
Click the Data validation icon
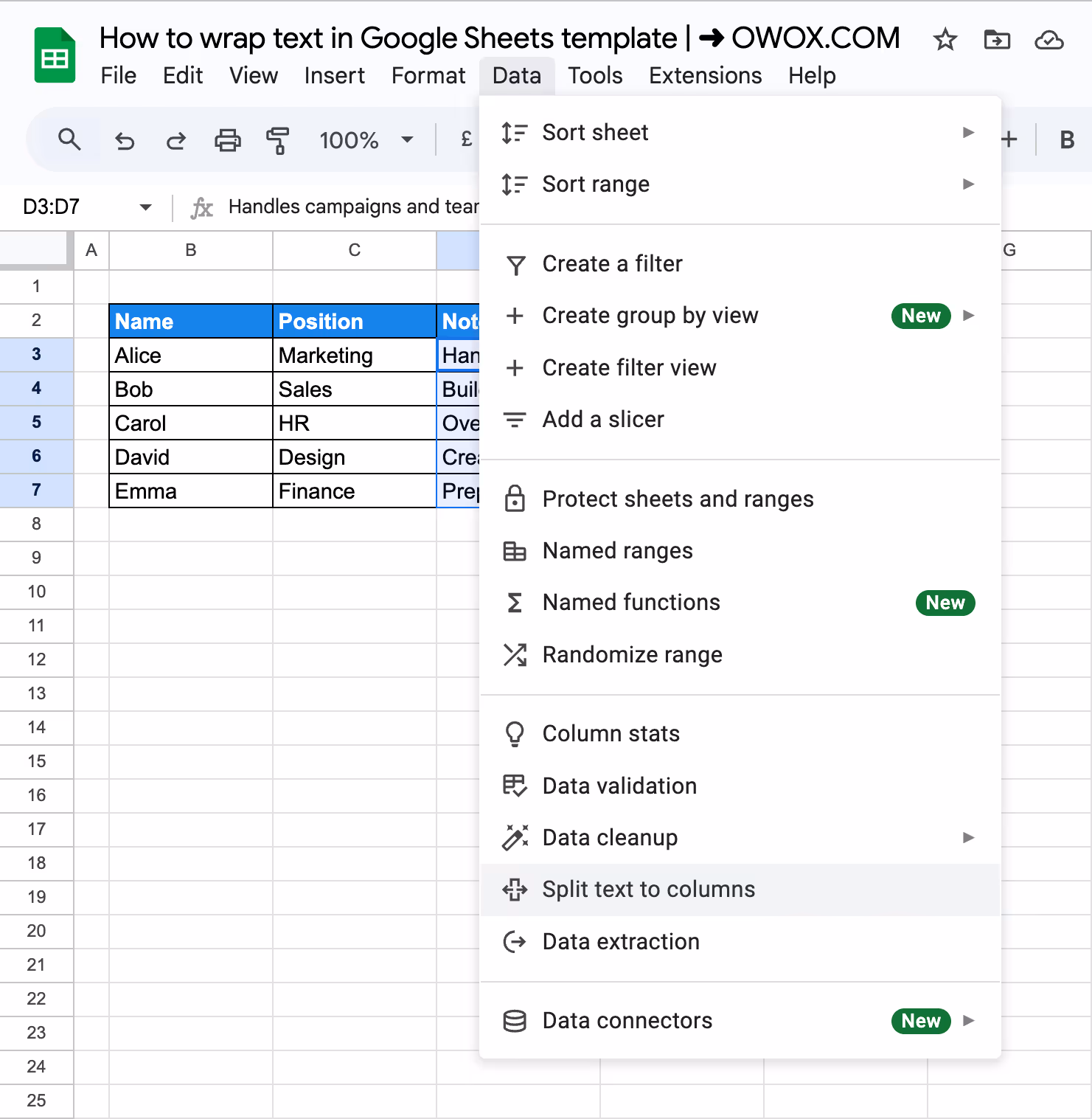(515, 786)
